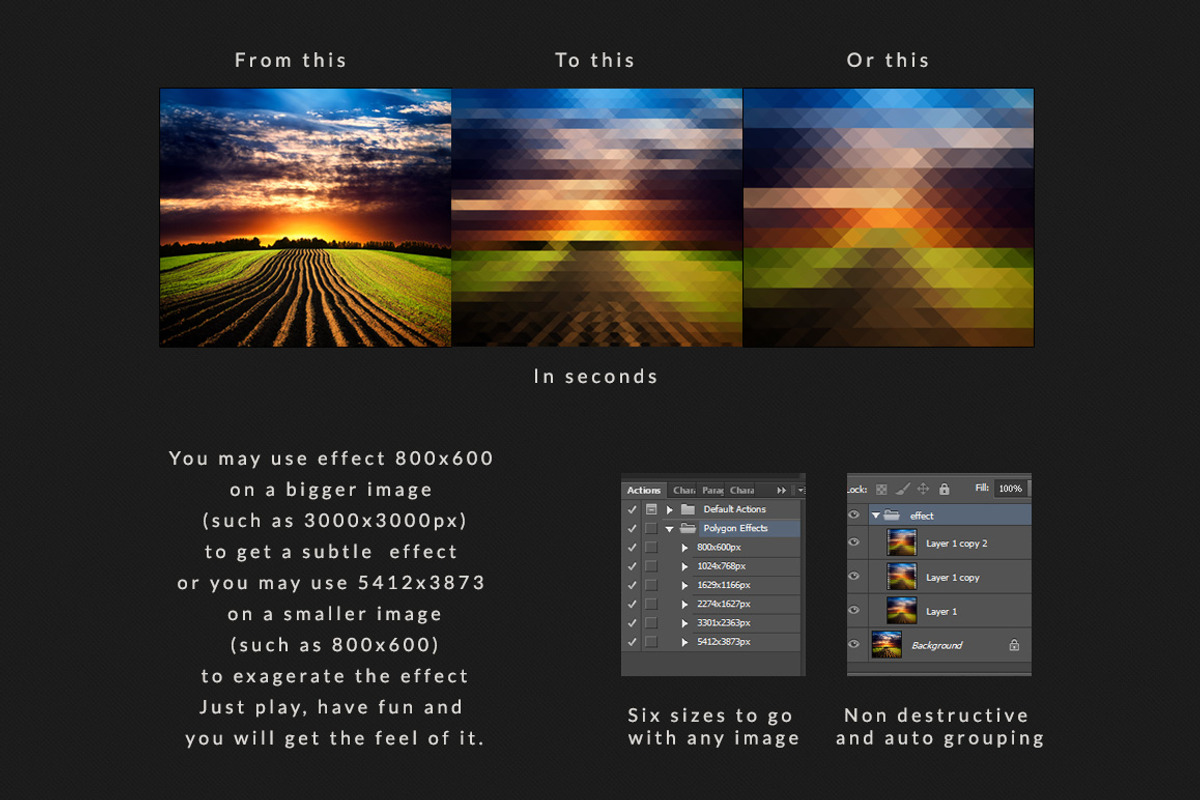The width and height of the screenshot is (1200, 800).
Task: Select the Layer 1 thumbnail
Action: point(902,610)
